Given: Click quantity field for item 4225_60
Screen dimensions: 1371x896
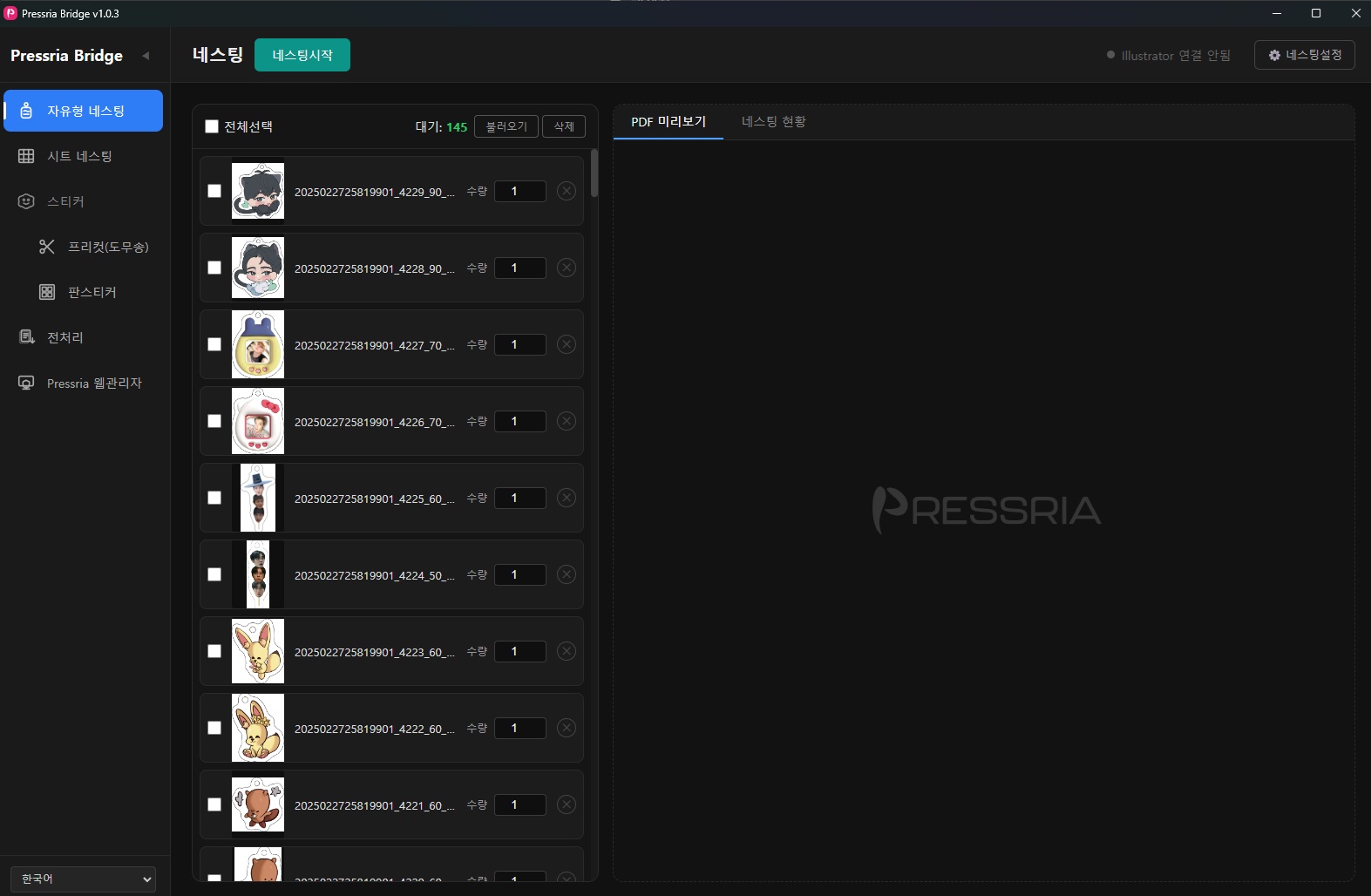Looking at the screenshot, I should point(520,498).
